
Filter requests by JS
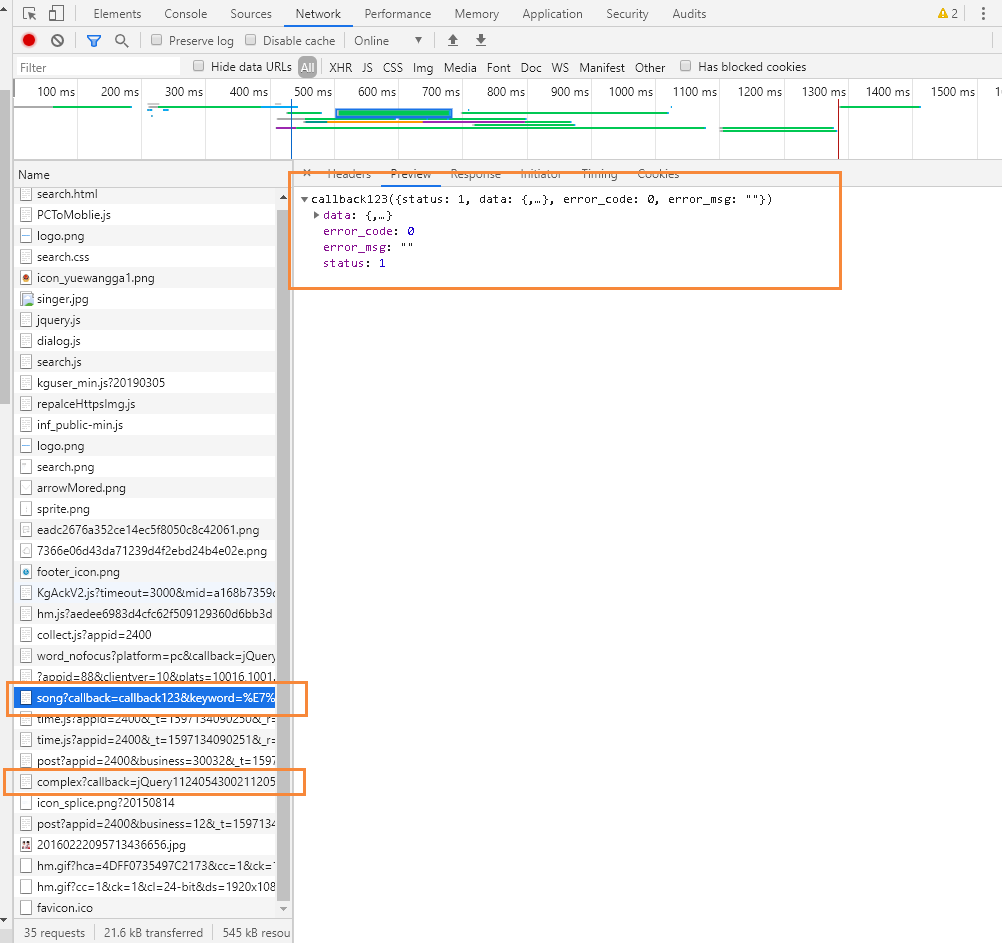click(367, 67)
